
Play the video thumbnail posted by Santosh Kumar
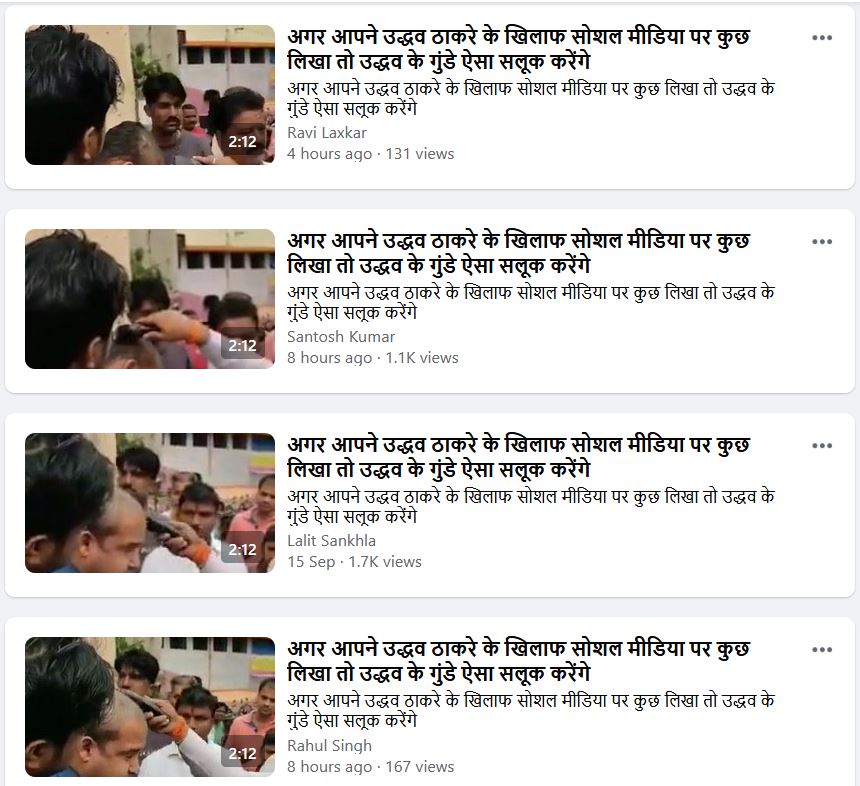150,299
